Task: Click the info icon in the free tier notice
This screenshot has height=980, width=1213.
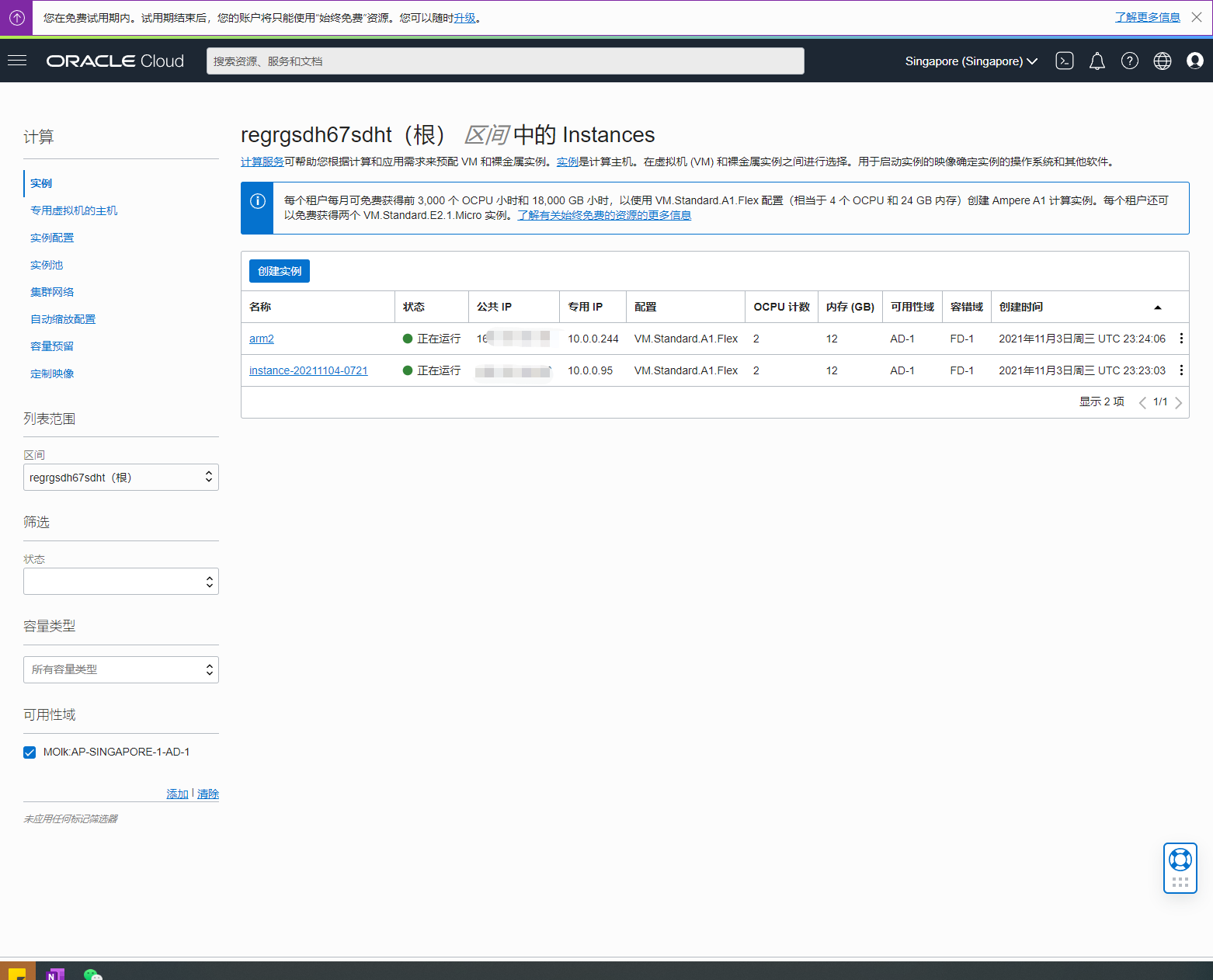Action: 258,201
